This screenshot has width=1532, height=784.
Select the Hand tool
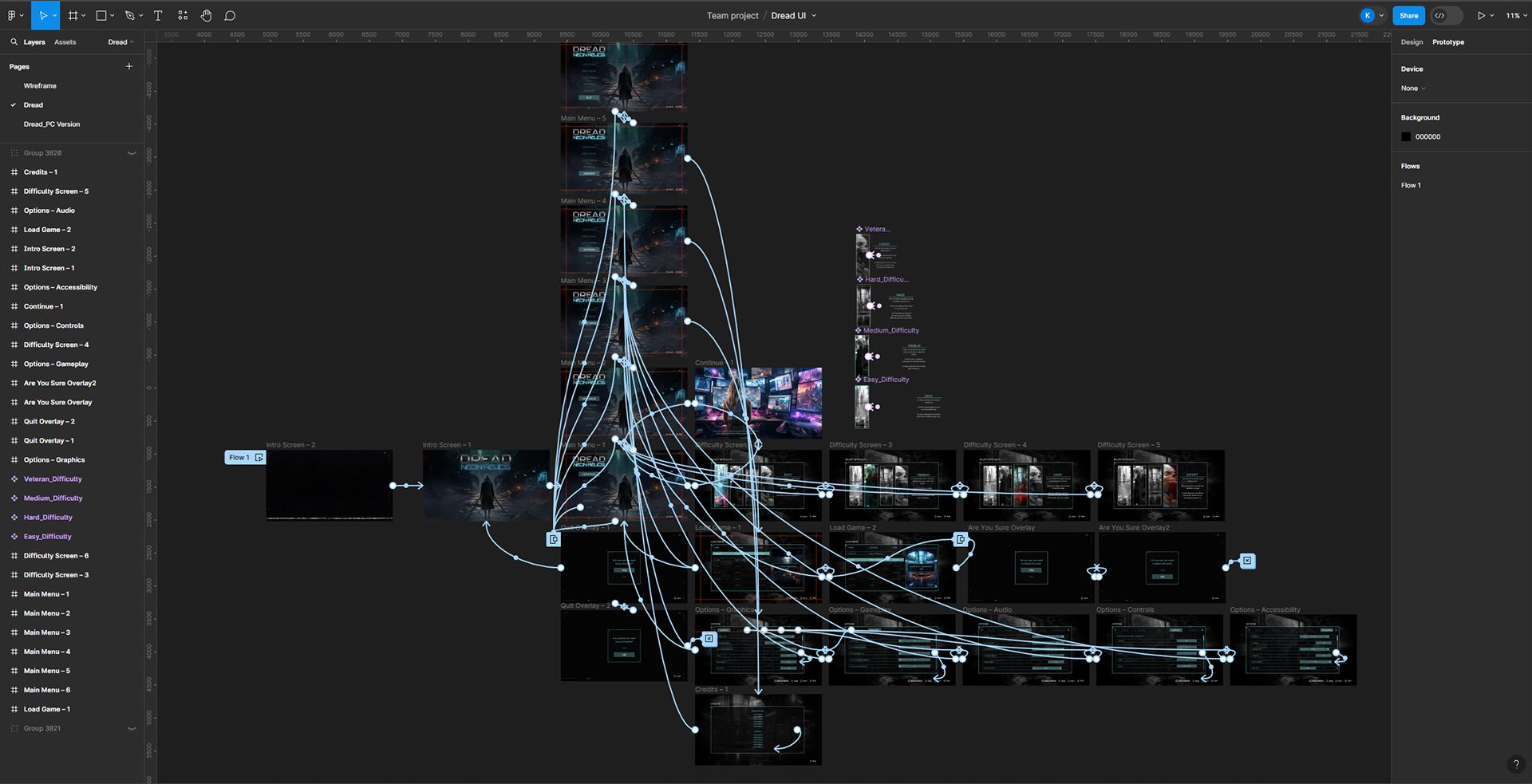(x=206, y=15)
